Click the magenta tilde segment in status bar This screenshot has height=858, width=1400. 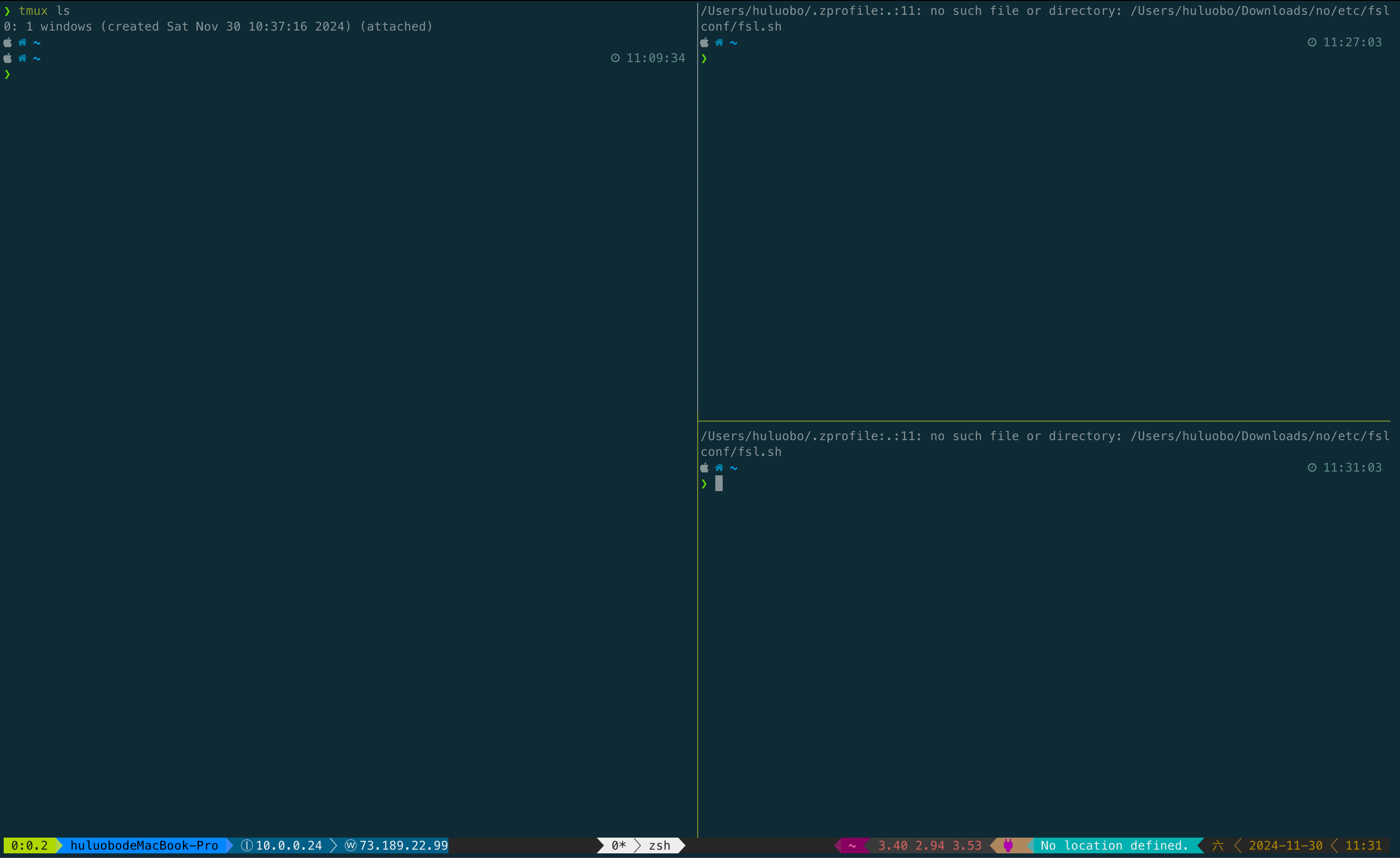851,845
